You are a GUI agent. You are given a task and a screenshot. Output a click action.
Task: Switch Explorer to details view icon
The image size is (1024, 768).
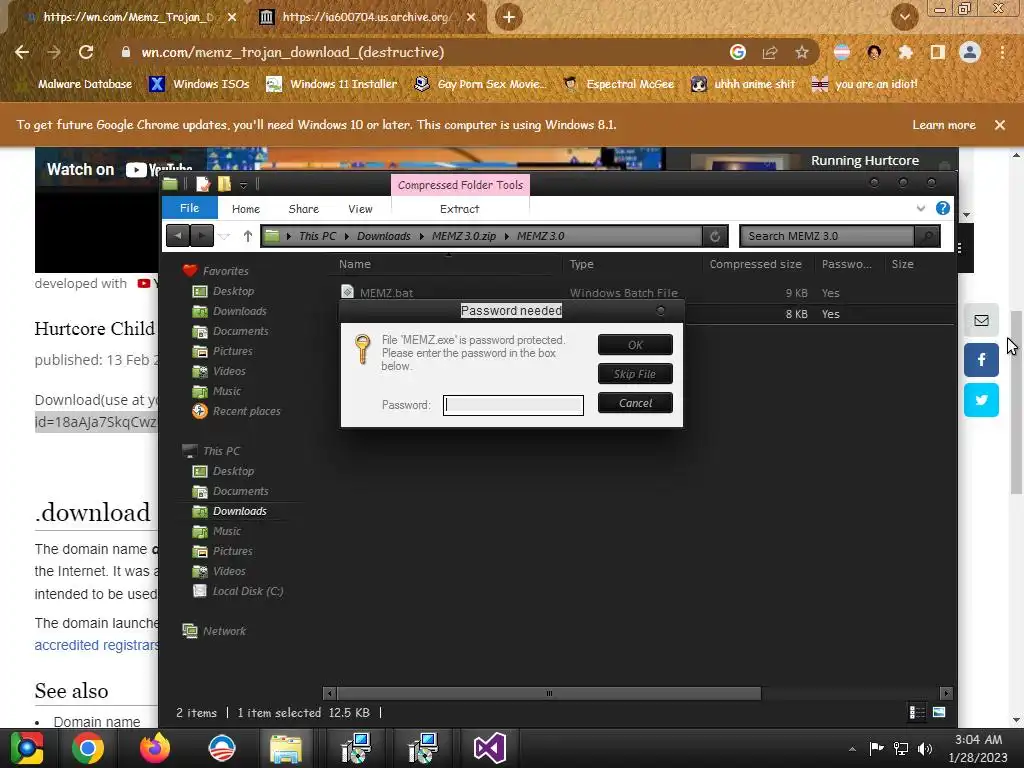[x=917, y=712]
